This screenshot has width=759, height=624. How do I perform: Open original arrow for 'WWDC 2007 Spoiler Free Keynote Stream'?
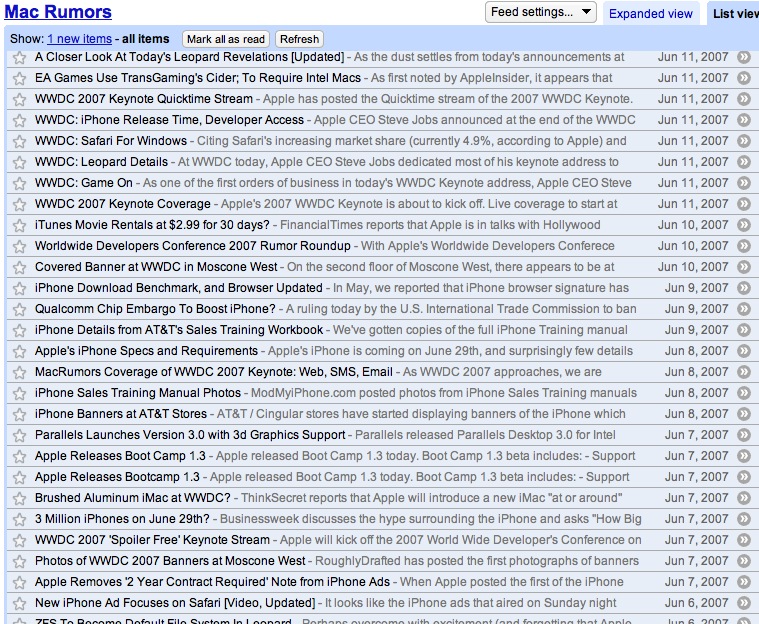(744, 540)
